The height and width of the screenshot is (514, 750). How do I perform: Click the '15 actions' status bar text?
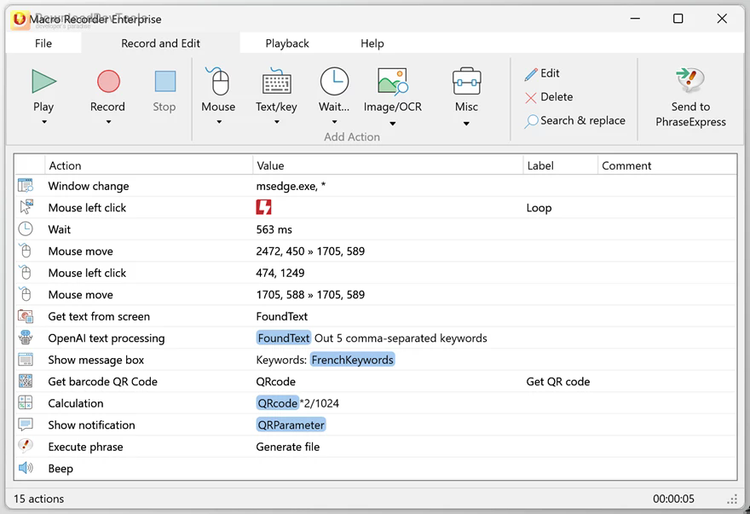[x=39, y=499]
